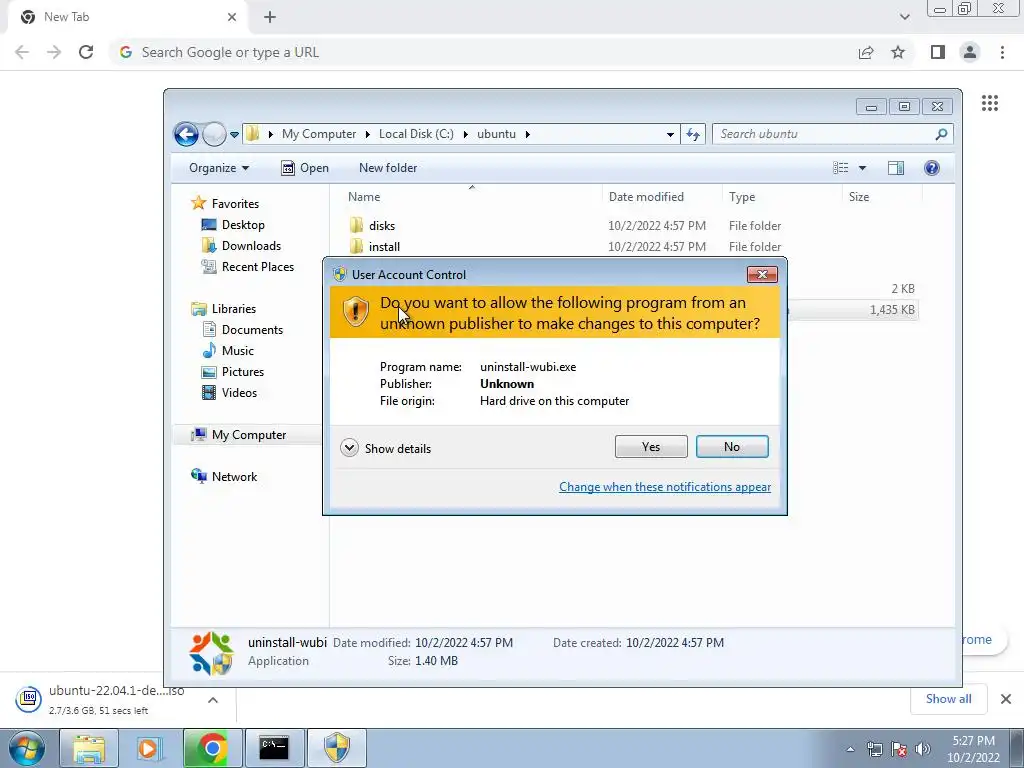Viewport: 1024px width, 768px height.
Task: Click the explorer Back arrow button
Action: 186,135
